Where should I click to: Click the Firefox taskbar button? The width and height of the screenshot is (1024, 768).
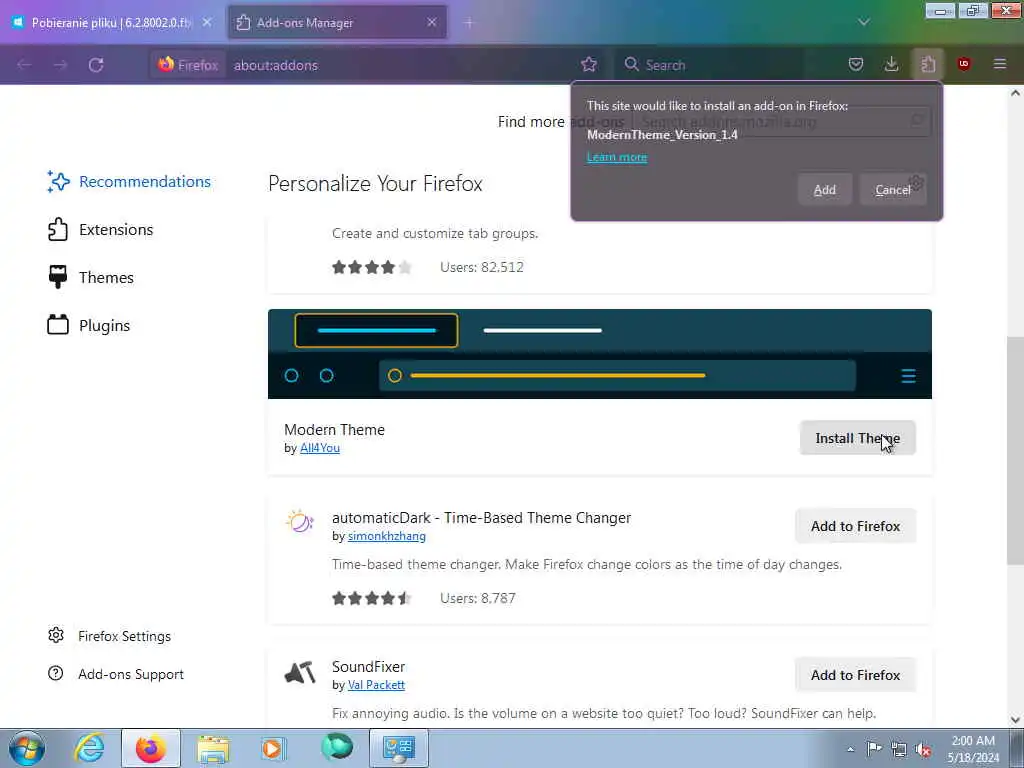coord(151,748)
